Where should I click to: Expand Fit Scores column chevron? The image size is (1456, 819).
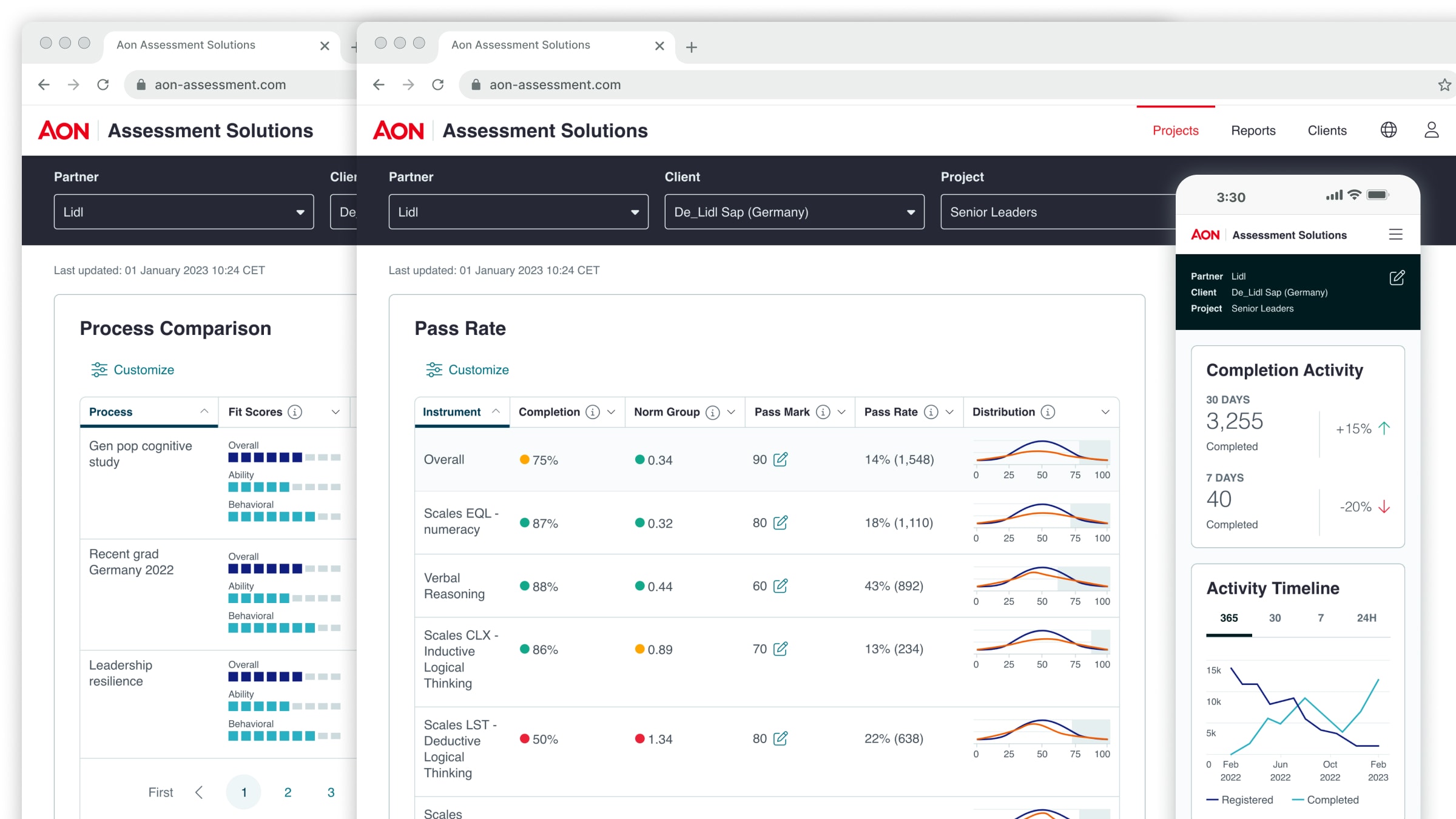(335, 412)
